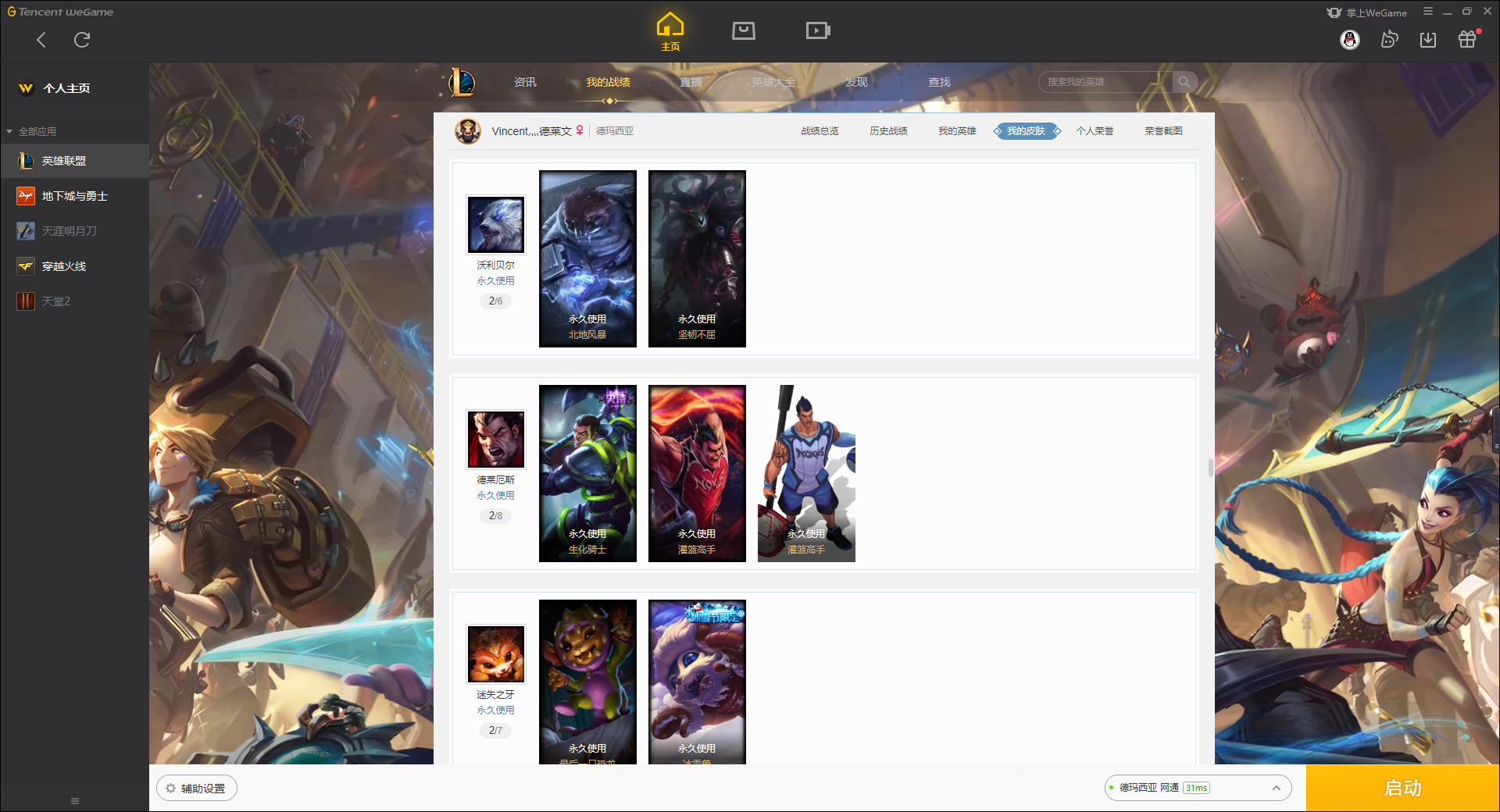
Task: Open the snow festival limited Gnar skin card
Action: (x=697, y=682)
